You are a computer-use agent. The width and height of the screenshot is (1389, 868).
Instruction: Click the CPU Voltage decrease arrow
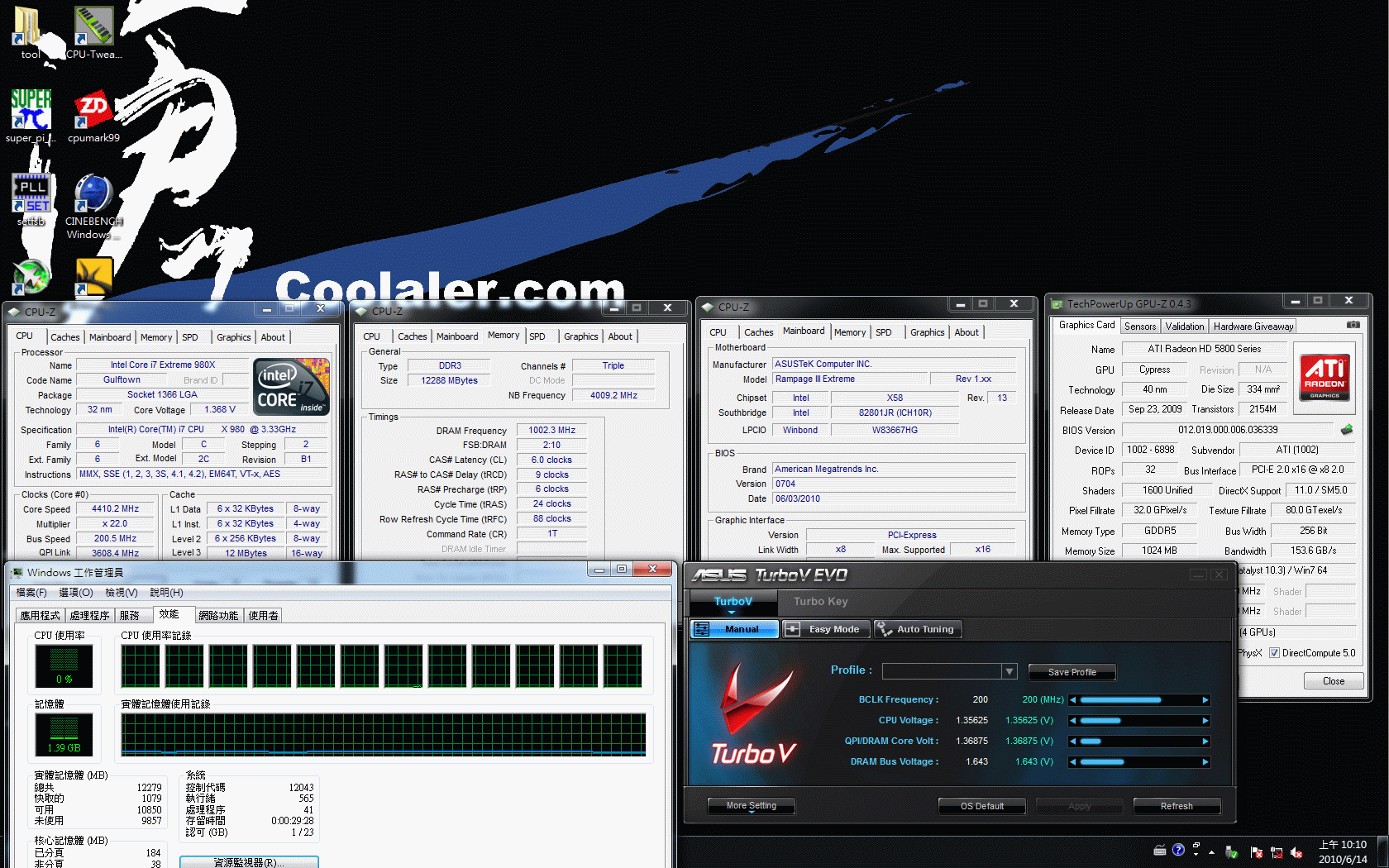(1073, 721)
